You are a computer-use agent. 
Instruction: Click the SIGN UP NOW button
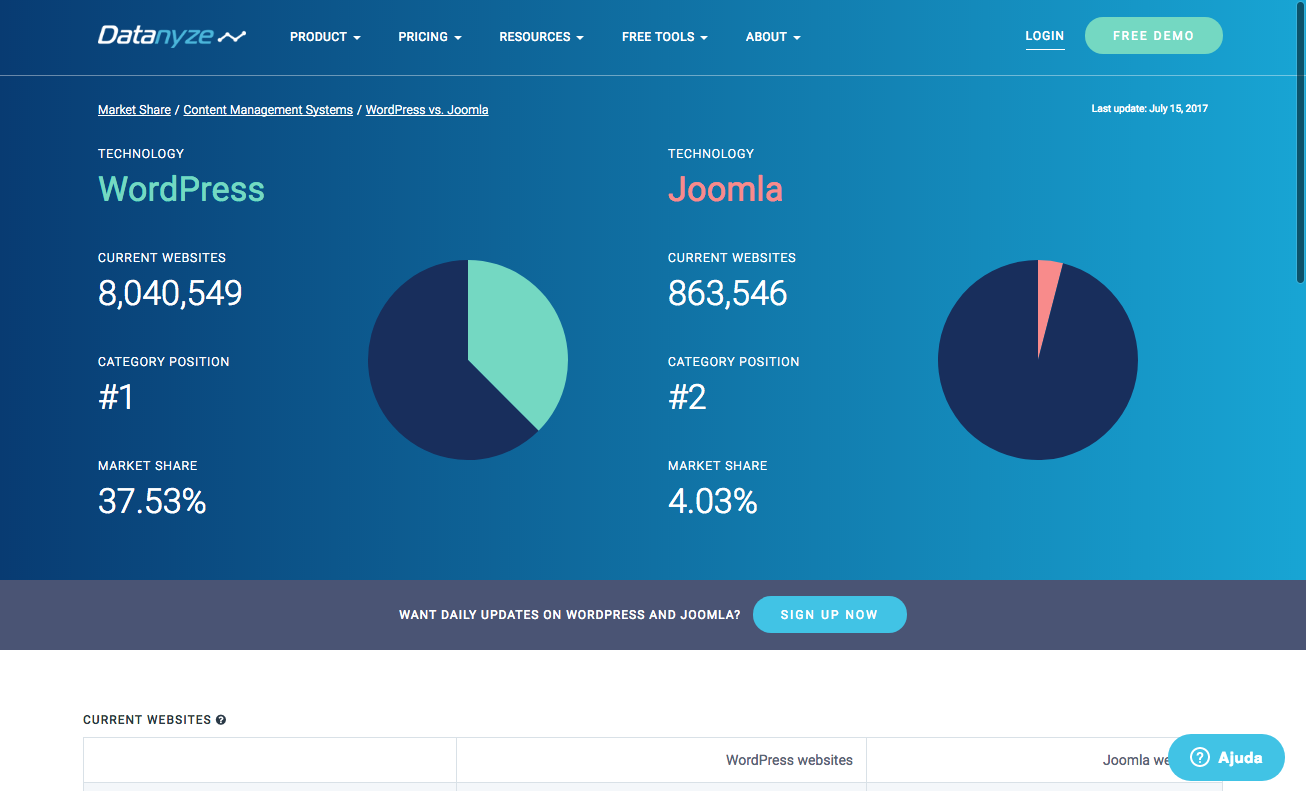point(829,614)
